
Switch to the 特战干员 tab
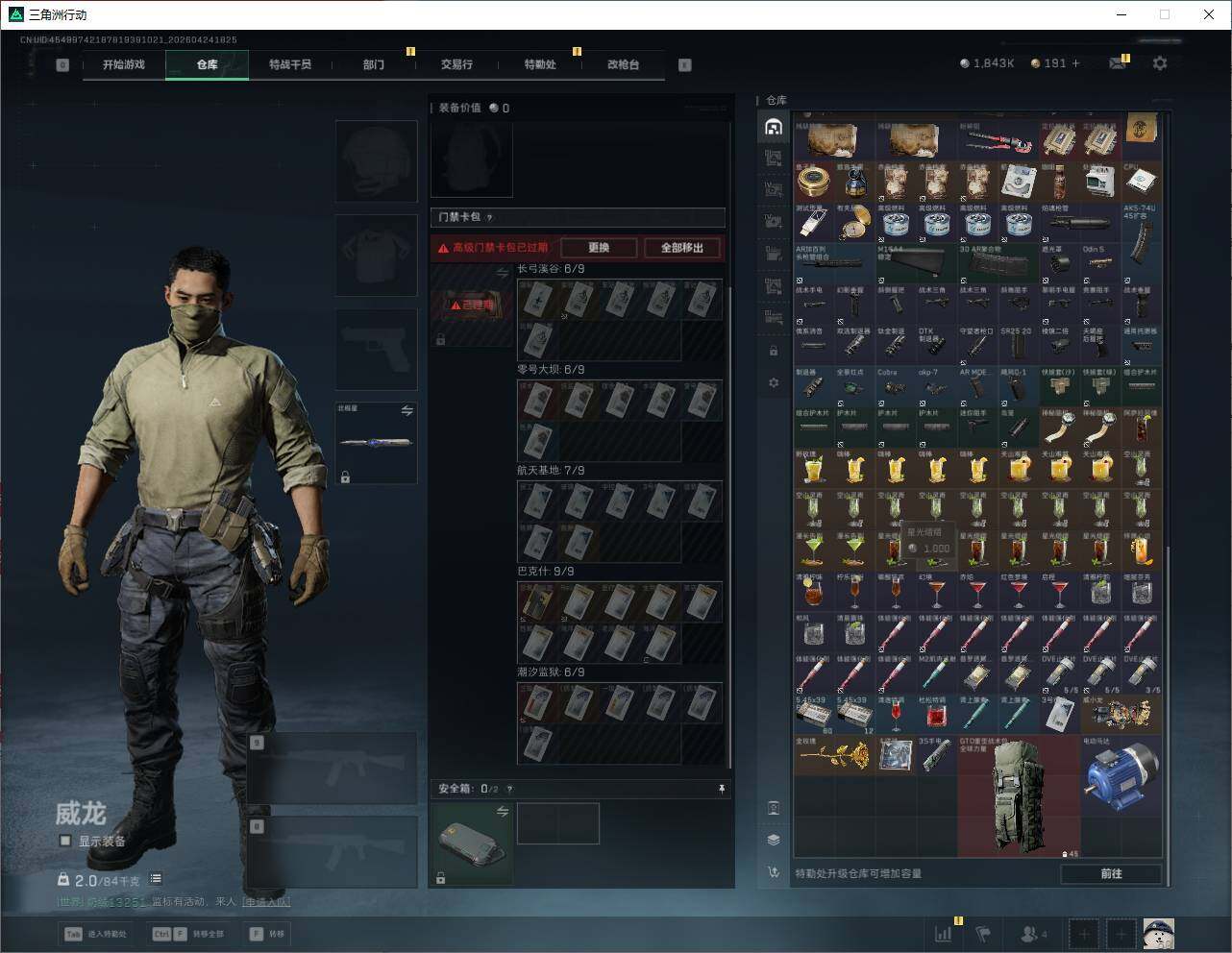[290, 64]
